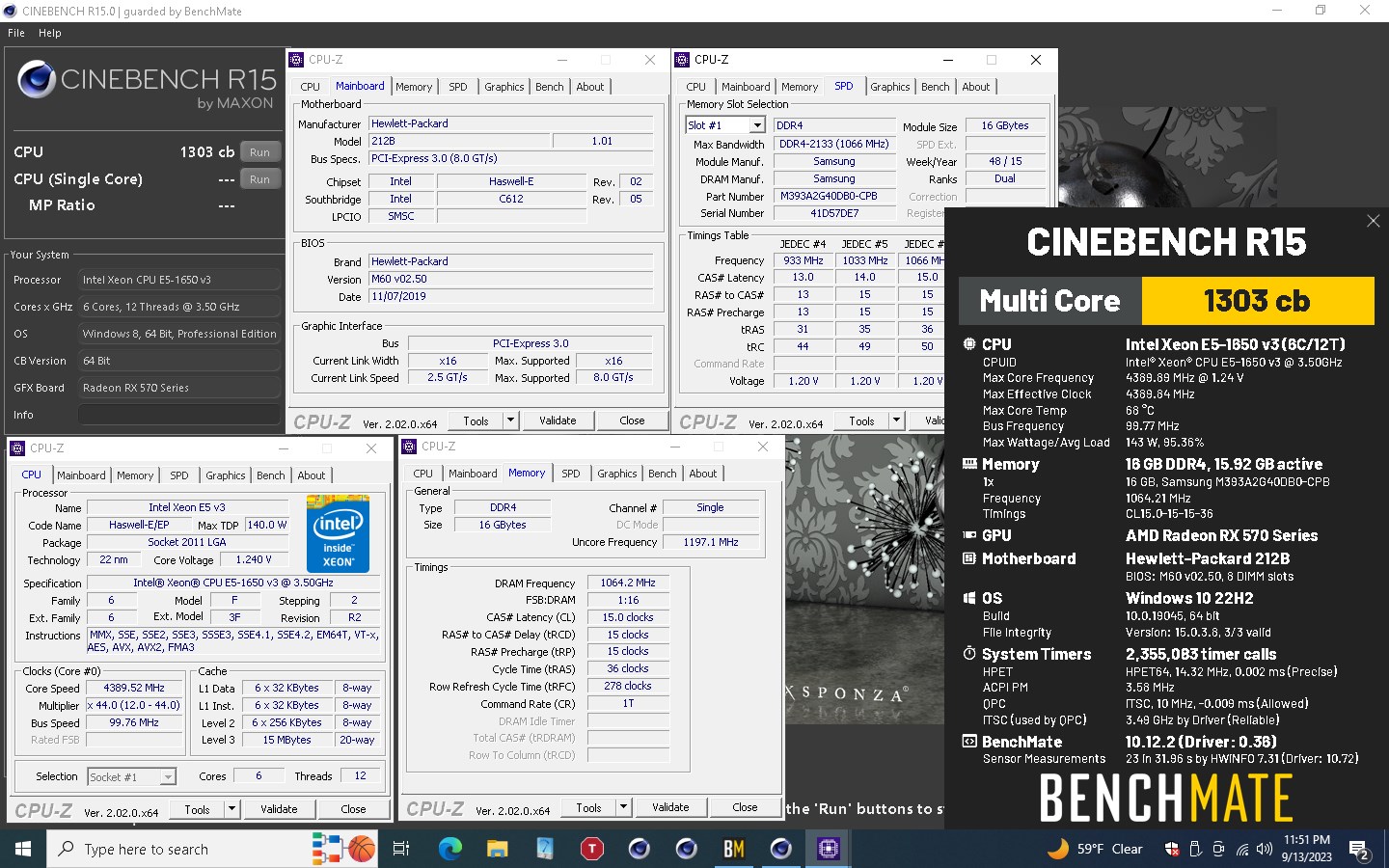Click Validate in Mainboard window
Image resolution: width=1389 pixels, height=868 pixels.
(x=558, y=420)
